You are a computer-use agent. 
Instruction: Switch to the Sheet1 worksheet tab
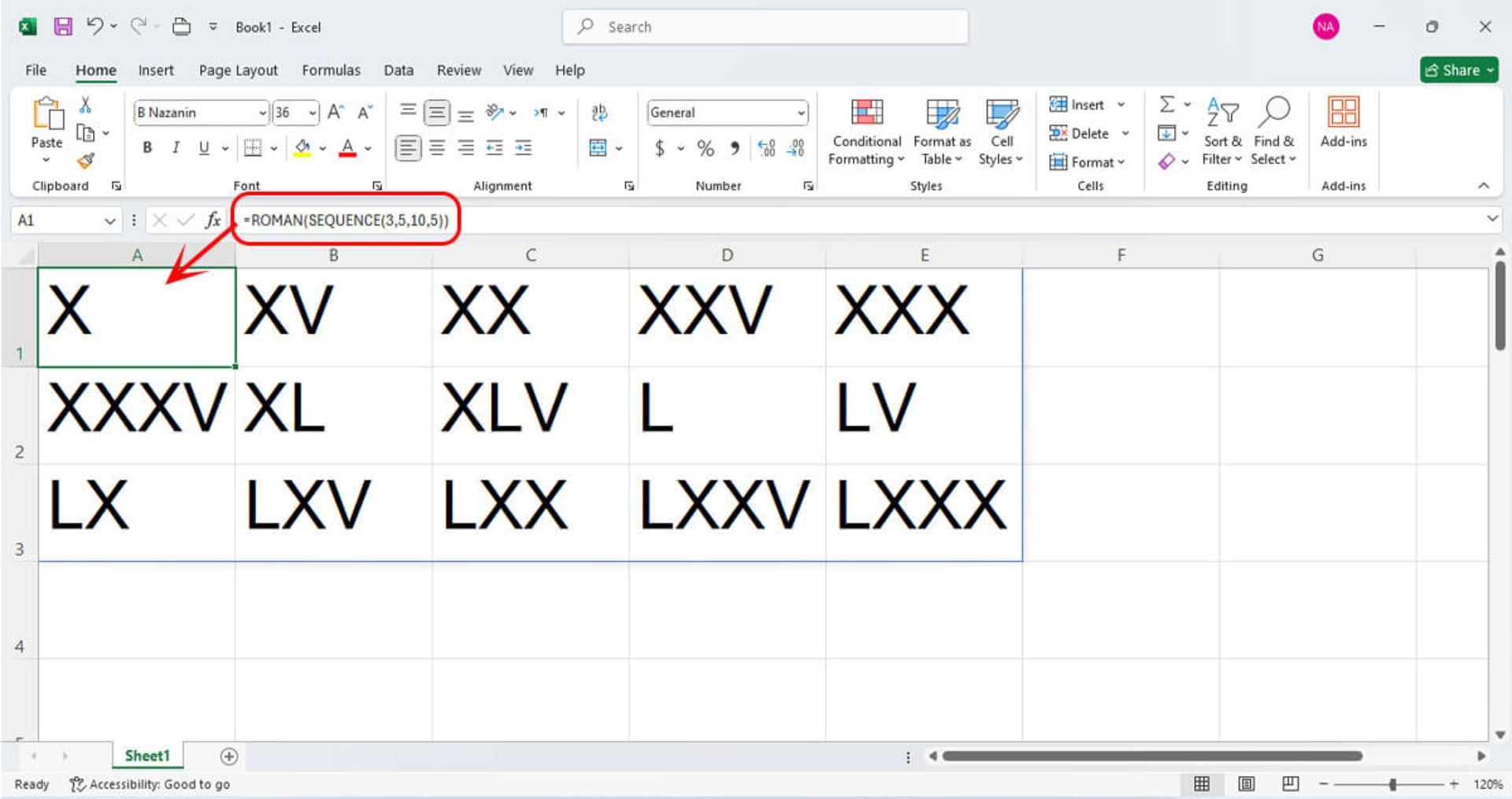147,756
